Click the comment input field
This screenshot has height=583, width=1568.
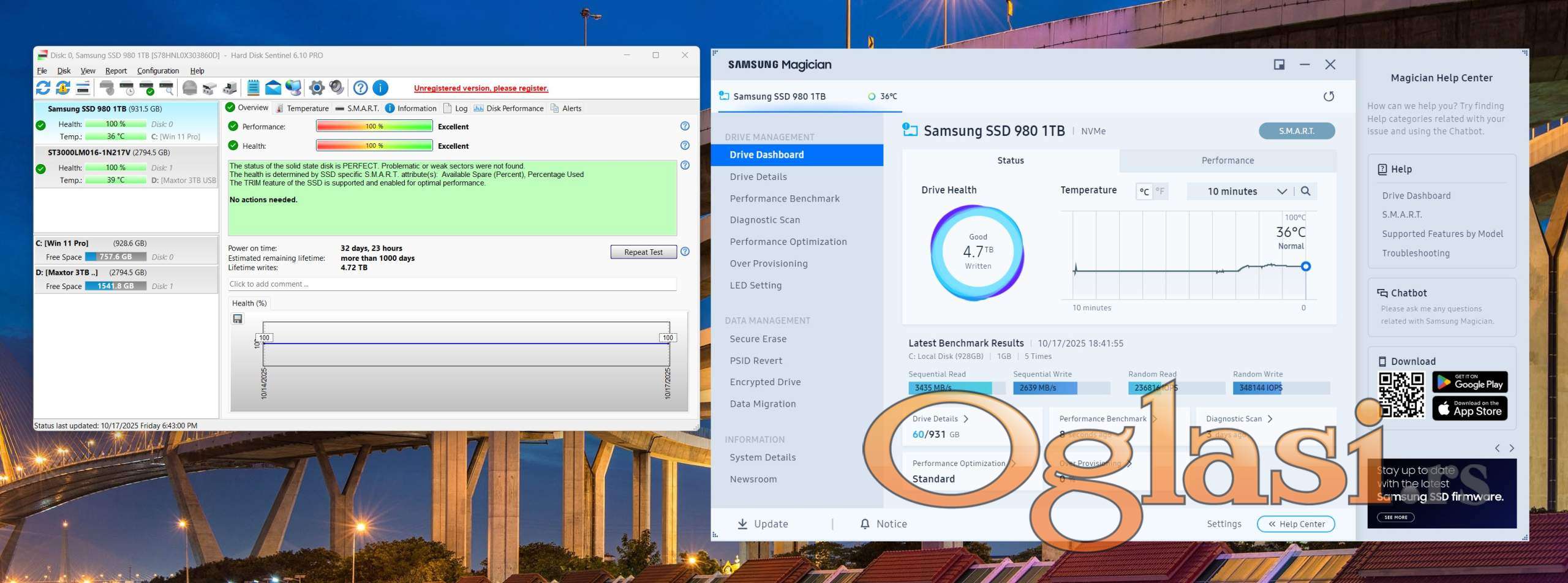(451, 284)
